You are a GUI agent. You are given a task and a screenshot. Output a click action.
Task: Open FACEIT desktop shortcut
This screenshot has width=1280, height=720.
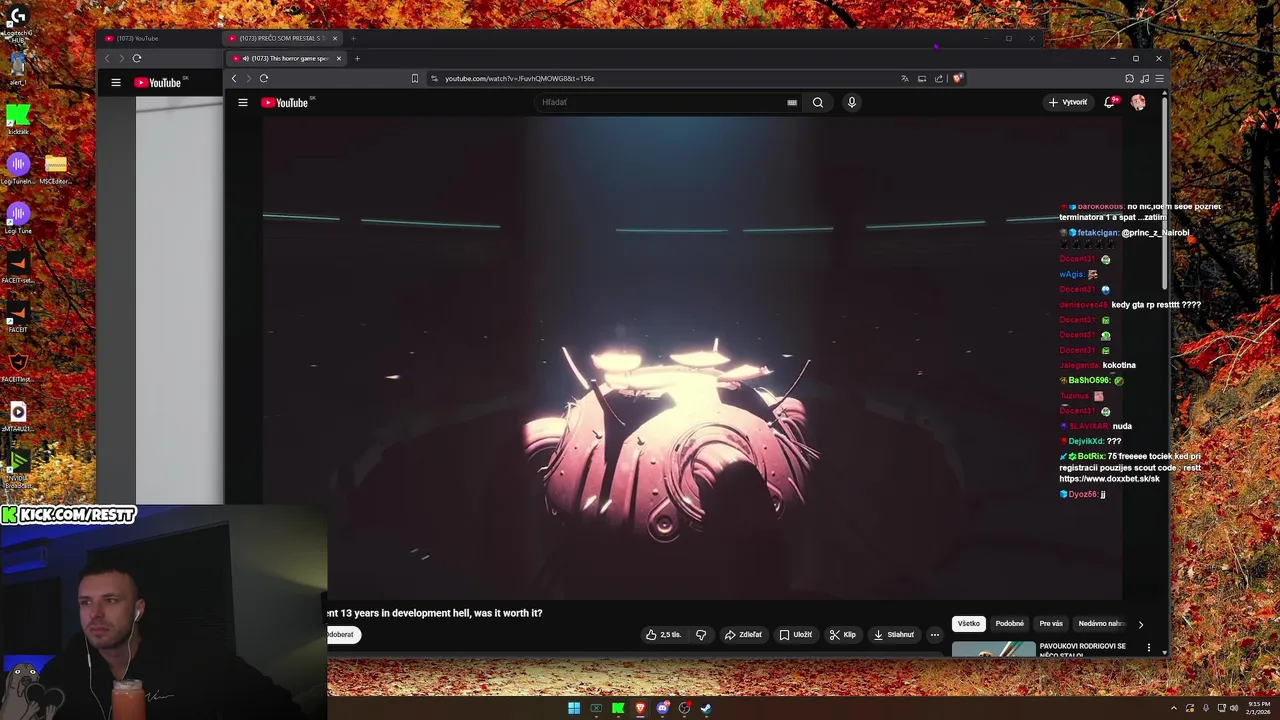(x=18, y=316)
